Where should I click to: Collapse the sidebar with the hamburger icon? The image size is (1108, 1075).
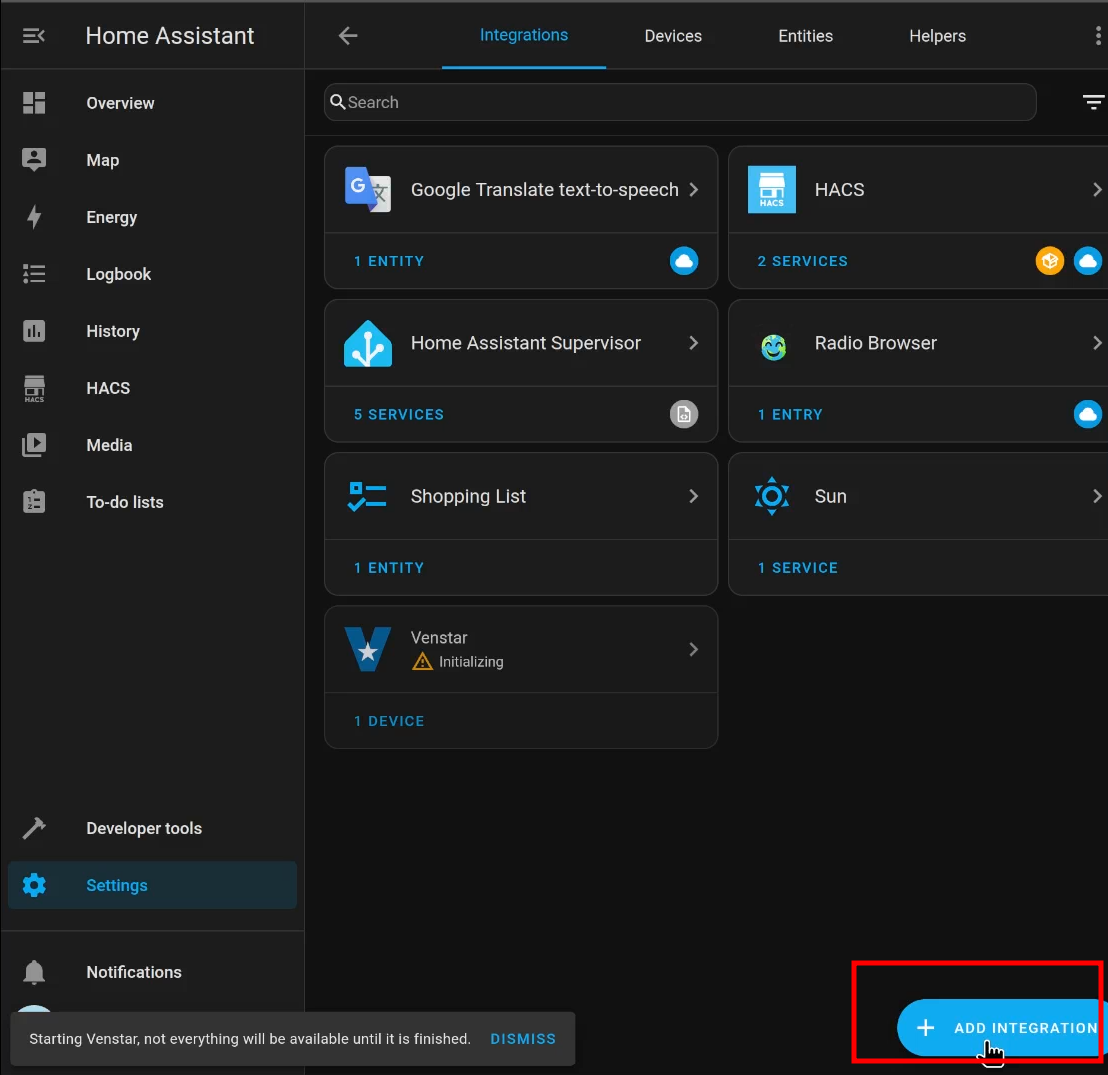click(x=34, y=35)
